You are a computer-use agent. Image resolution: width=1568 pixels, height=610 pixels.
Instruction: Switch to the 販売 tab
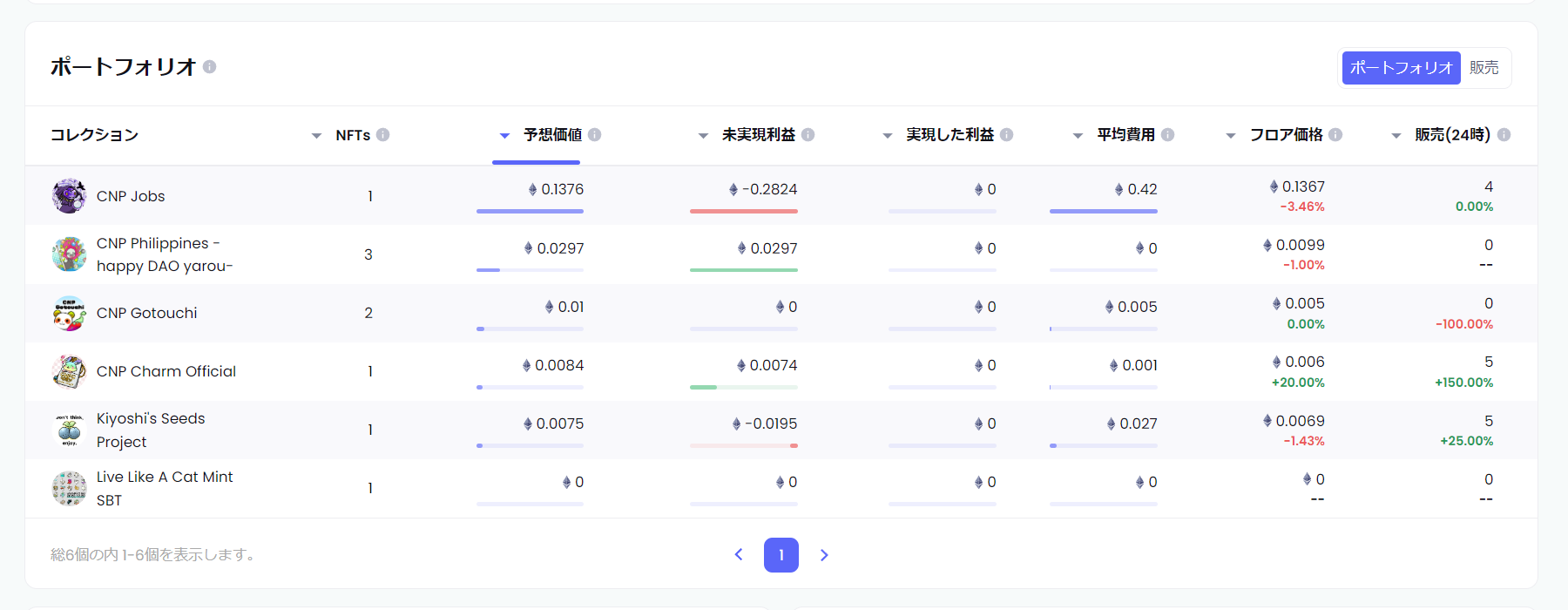(1484, 68)
